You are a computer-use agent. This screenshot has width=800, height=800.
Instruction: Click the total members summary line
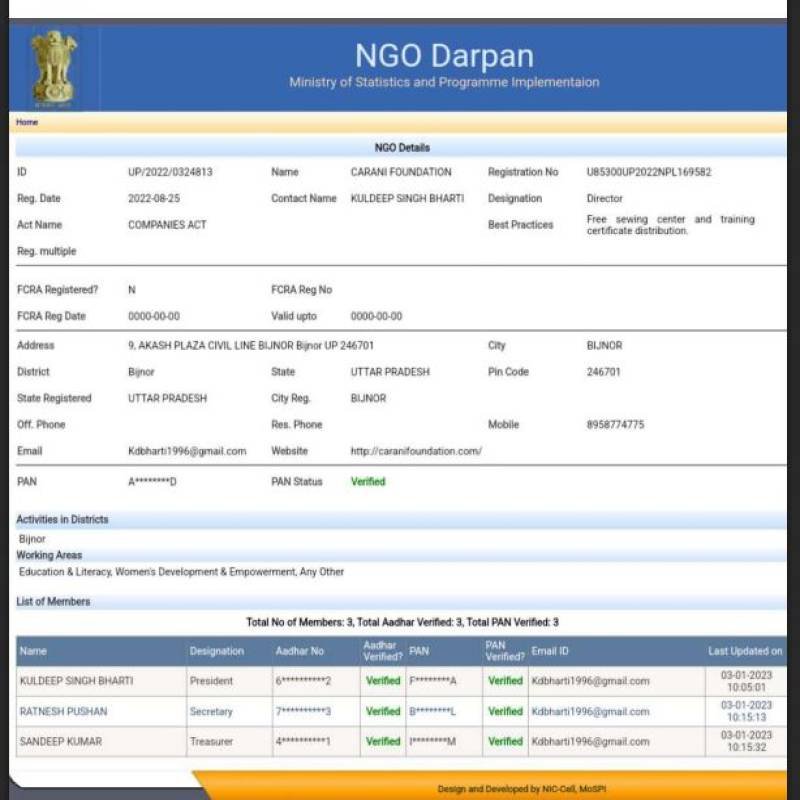[x=402, y=622]
